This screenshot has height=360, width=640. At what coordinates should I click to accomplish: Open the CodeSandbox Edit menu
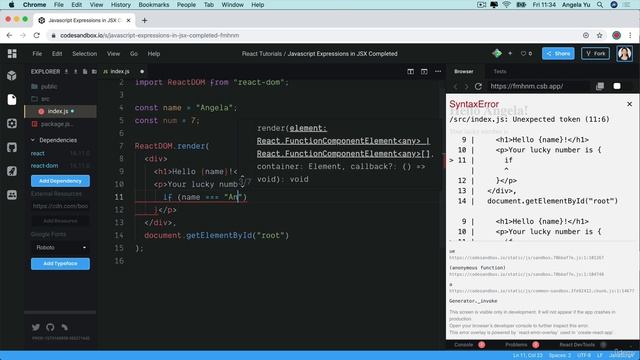click(57, 53)
